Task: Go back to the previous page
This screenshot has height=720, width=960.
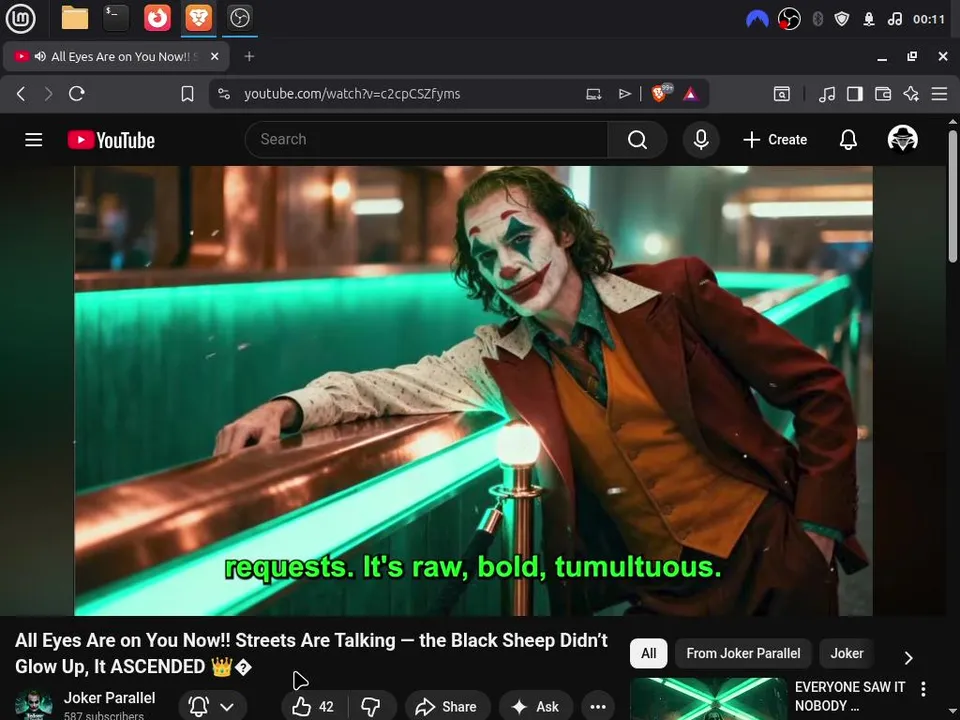Action: pos(21,94)
